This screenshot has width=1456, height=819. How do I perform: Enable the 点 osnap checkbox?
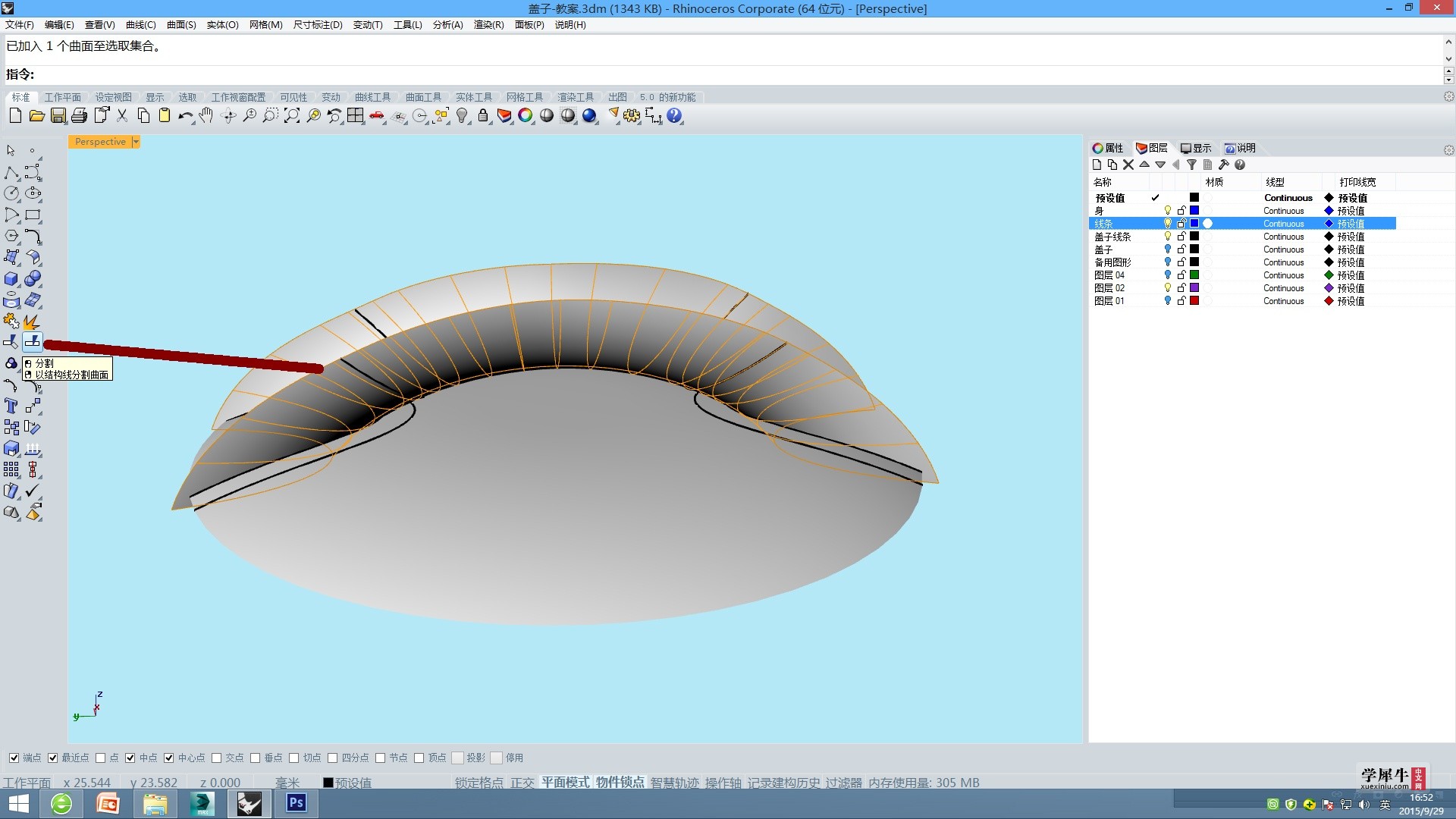click(100, 758)
